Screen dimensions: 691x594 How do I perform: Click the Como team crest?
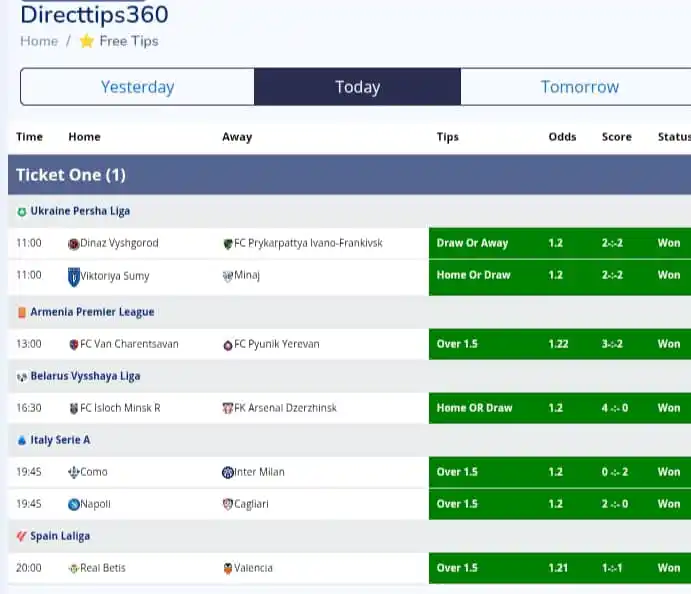pyautogui.click(x=74, y=472)
